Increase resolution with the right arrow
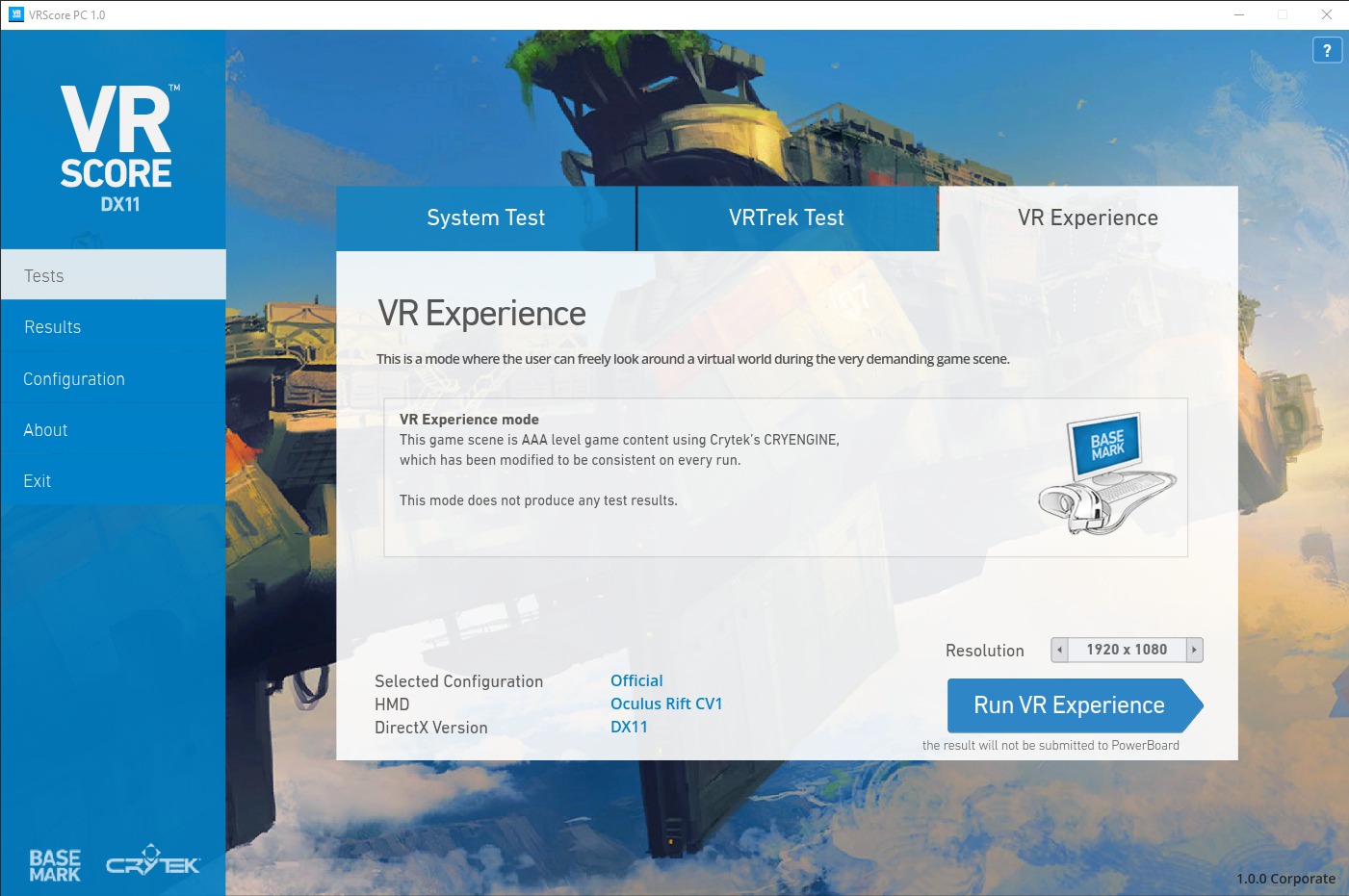 pyautogui.click(x=1194, y=650)
